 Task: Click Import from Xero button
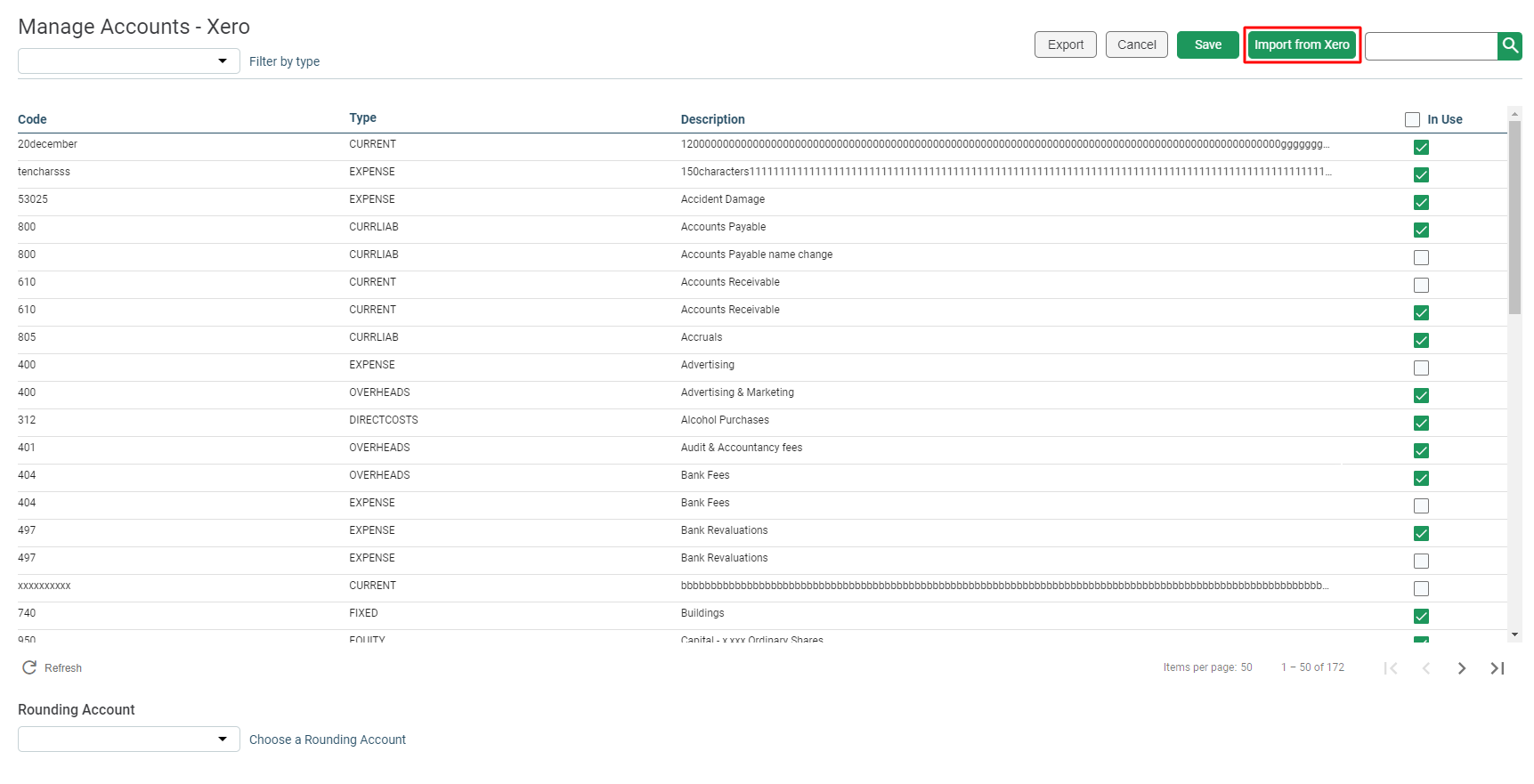pos(1302,44)
